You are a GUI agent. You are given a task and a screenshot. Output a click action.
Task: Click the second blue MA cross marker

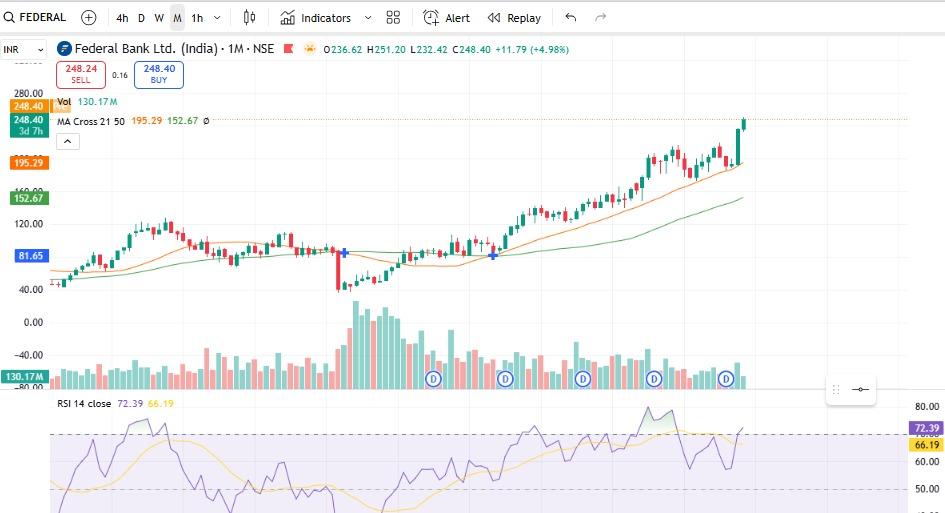[x=493, y=256]
